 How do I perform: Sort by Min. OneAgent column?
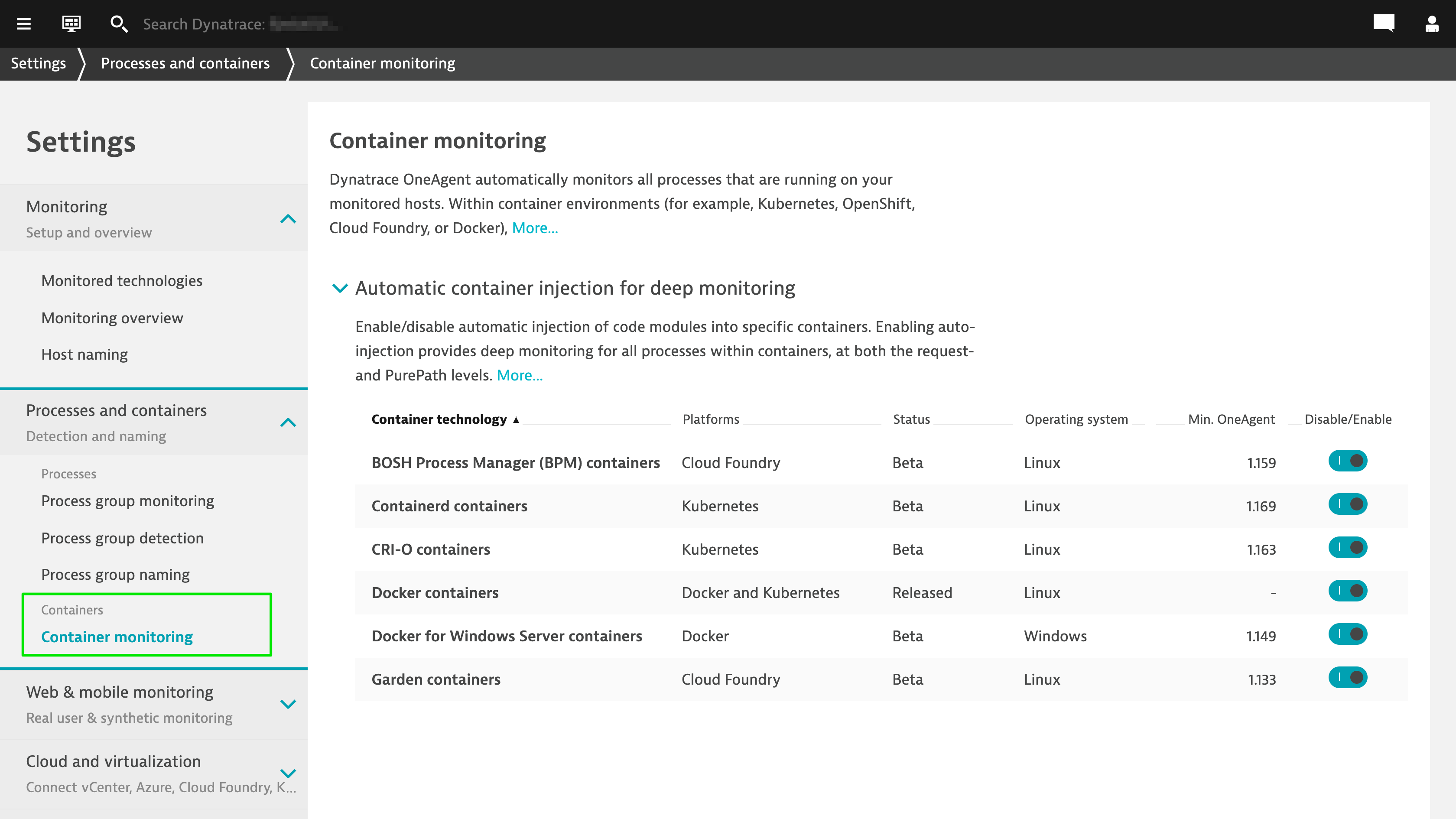tap(1231, 419)
